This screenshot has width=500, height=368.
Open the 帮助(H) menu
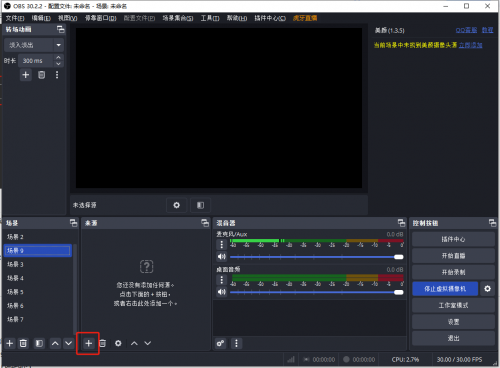pyautogui.click(x=237, y=18)
